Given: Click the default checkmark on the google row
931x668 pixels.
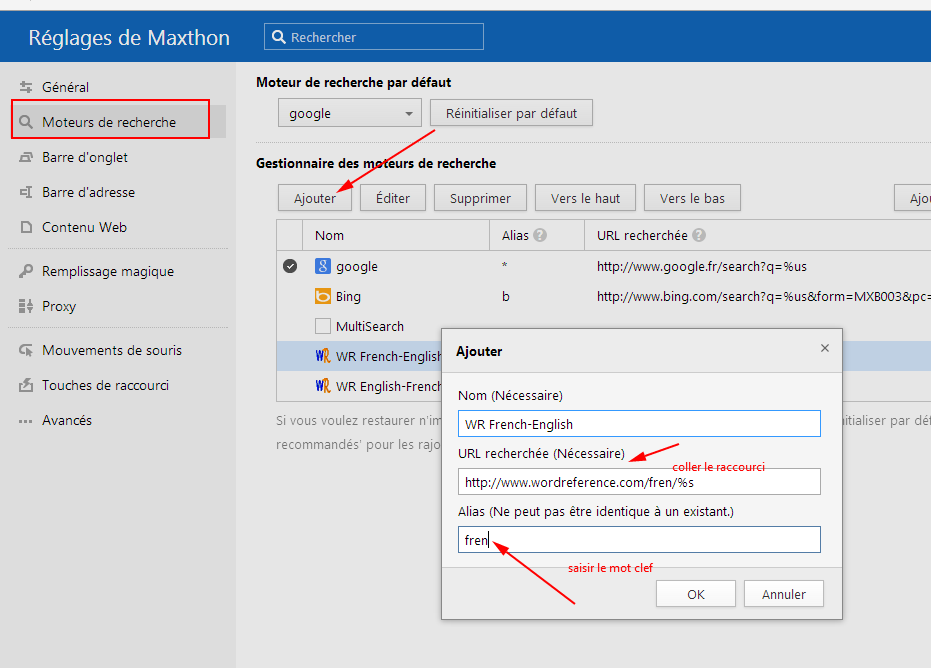Looking at the screenshot, I should pyautogui.click(x=290, y=266).
